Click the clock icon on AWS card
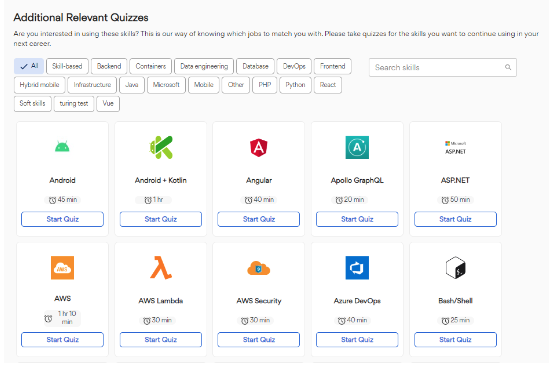 tap(48, 318)
